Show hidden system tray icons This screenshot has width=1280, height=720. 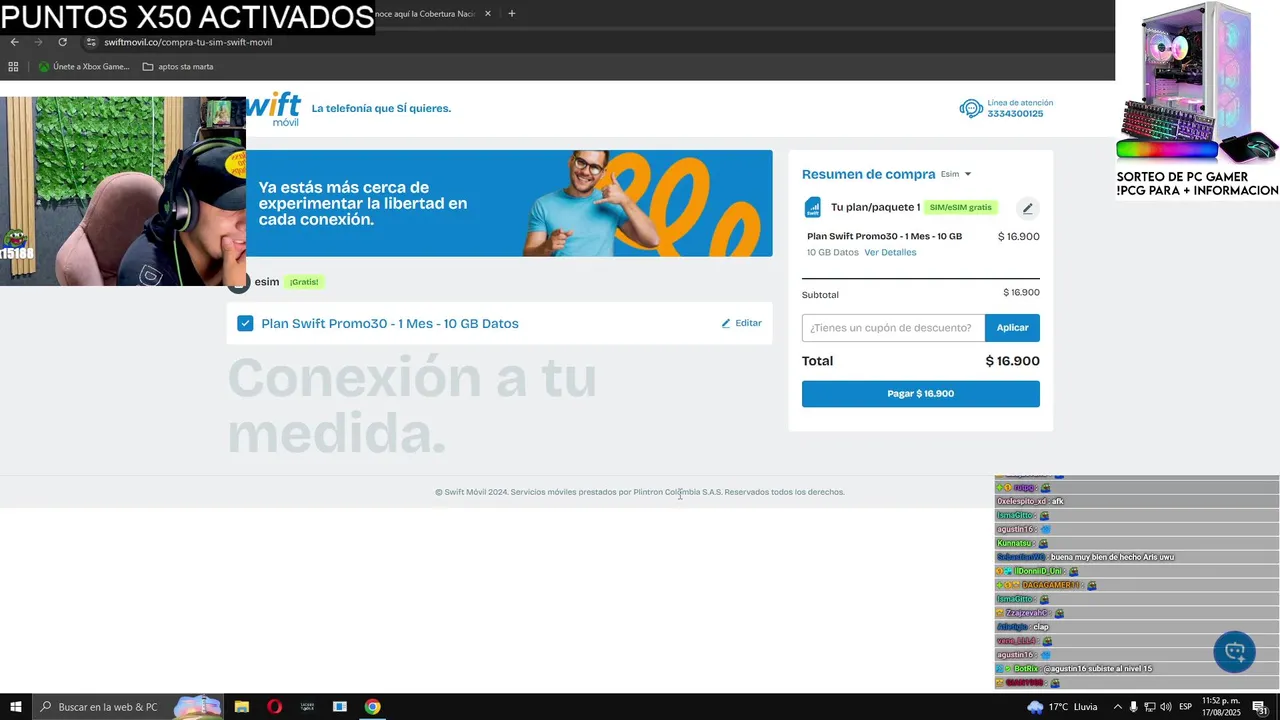pyautogui.click(x=1117, y=707)
